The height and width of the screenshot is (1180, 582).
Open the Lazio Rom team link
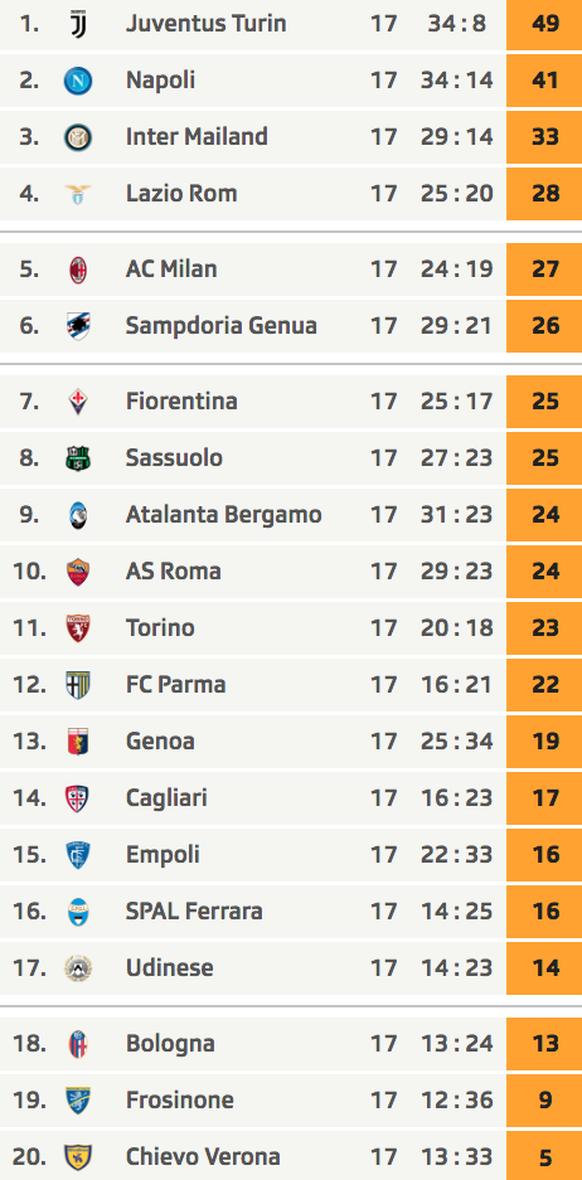tap(181, 193)
